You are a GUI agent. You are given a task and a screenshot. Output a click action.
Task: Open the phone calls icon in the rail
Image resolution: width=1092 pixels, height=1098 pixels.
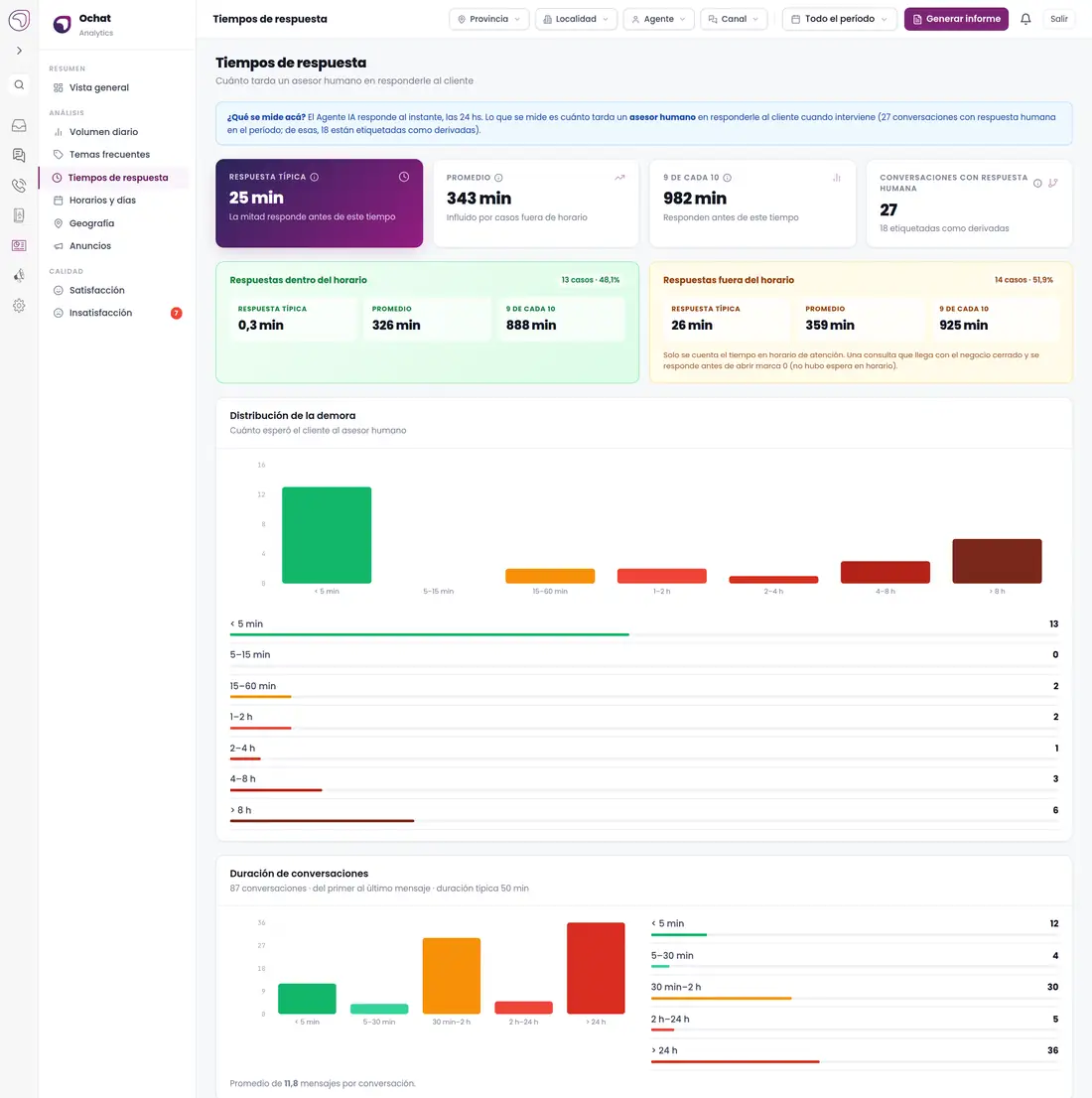tap(19, 186)
